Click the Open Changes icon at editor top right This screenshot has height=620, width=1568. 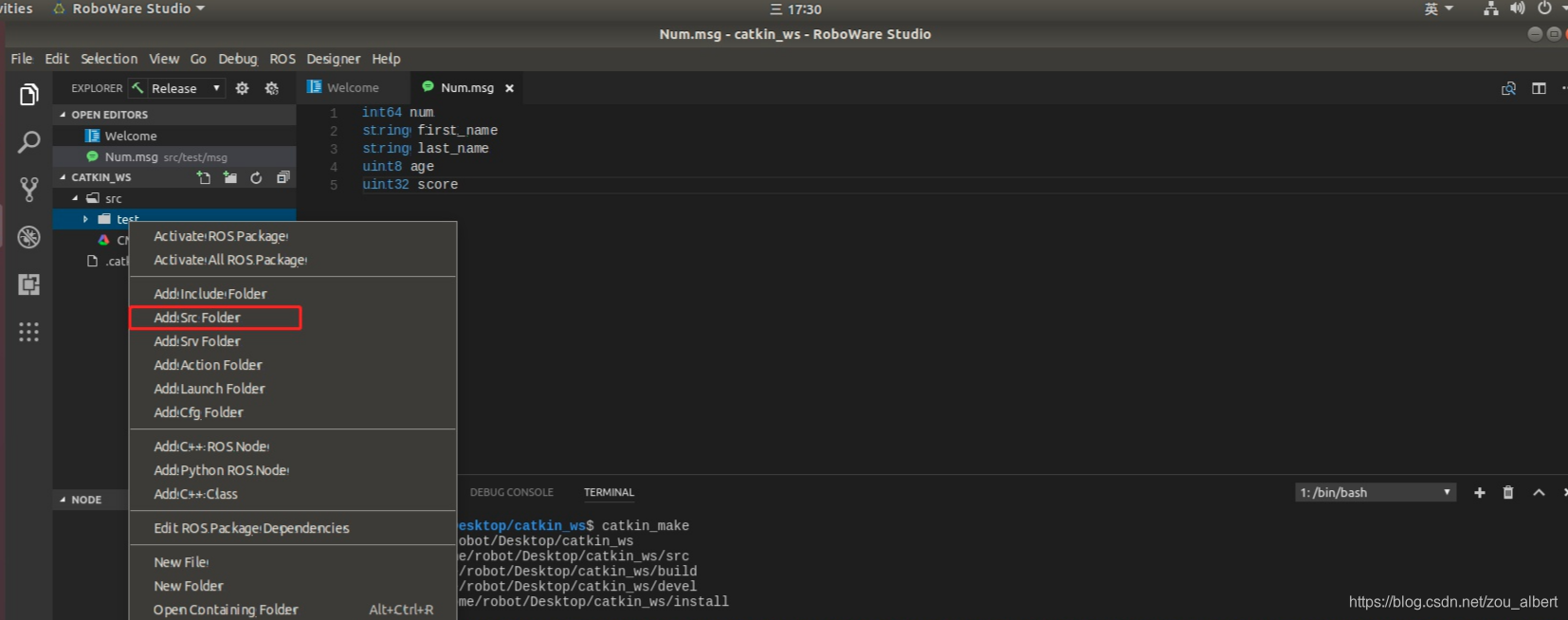point(1508,88)
